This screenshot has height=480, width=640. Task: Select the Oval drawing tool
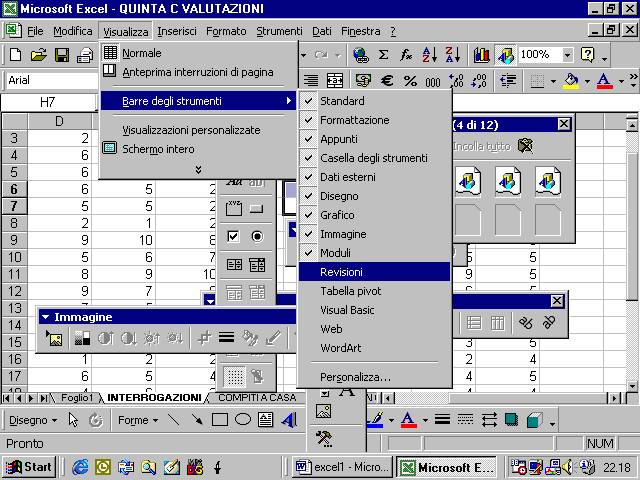pos(243,420)
